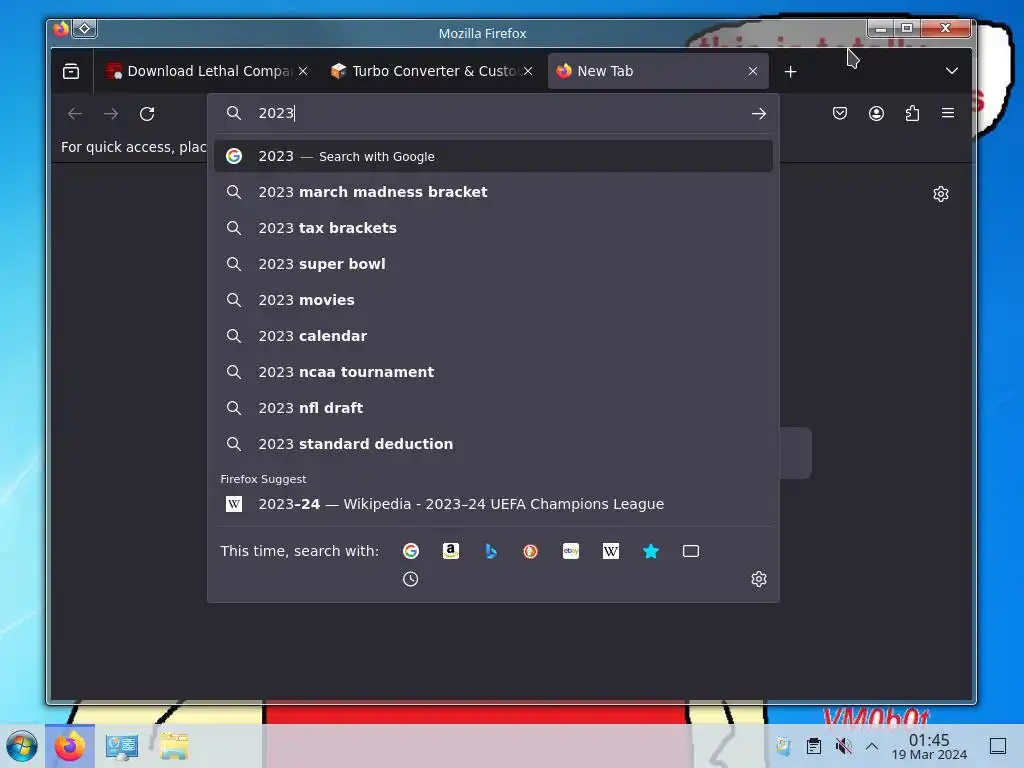Open Wikipedia 2023–24 UEFA Champions League suggestion

[x=493, y=504]
